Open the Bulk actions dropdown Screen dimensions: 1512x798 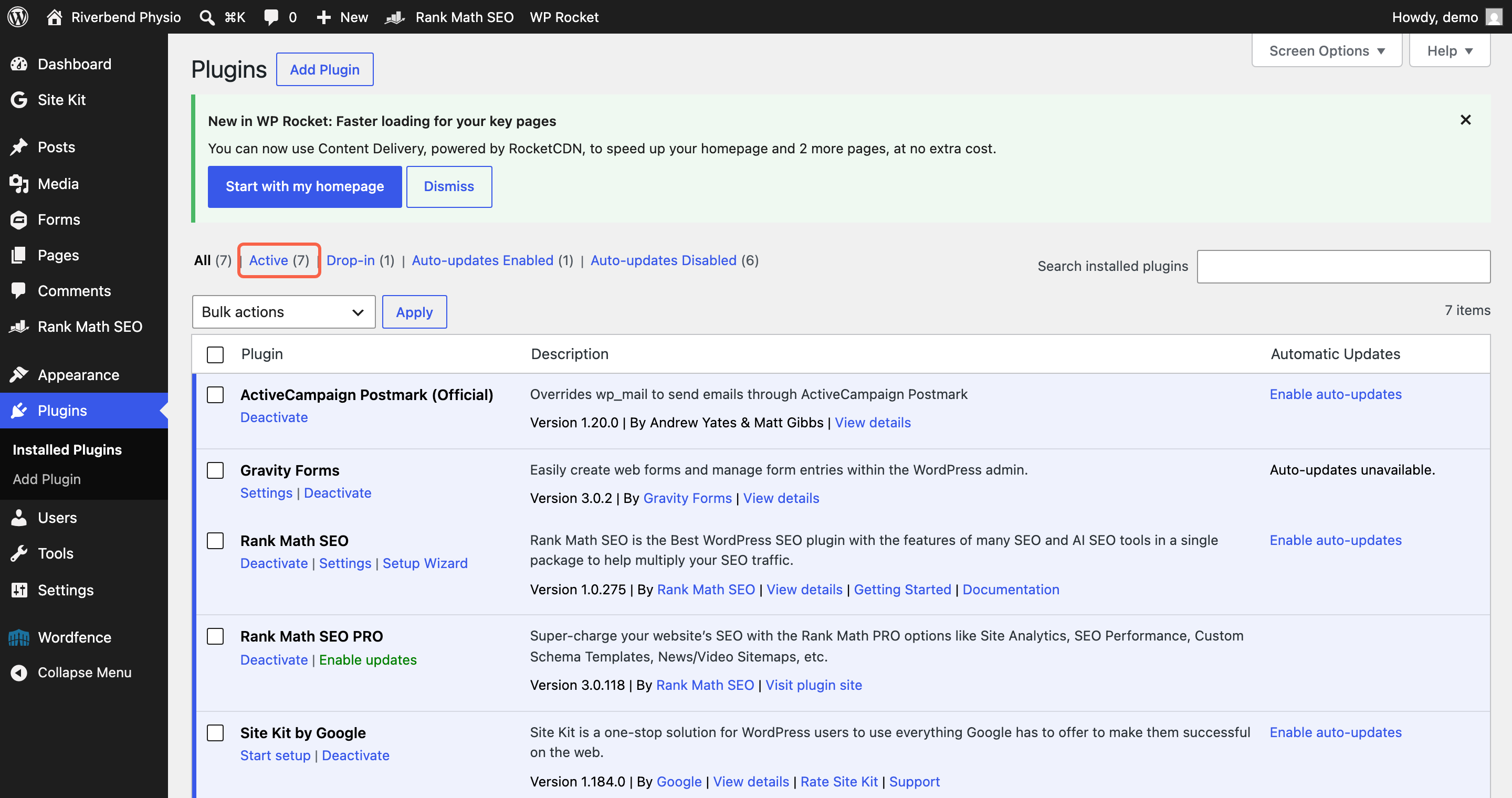tap(283, 311)
